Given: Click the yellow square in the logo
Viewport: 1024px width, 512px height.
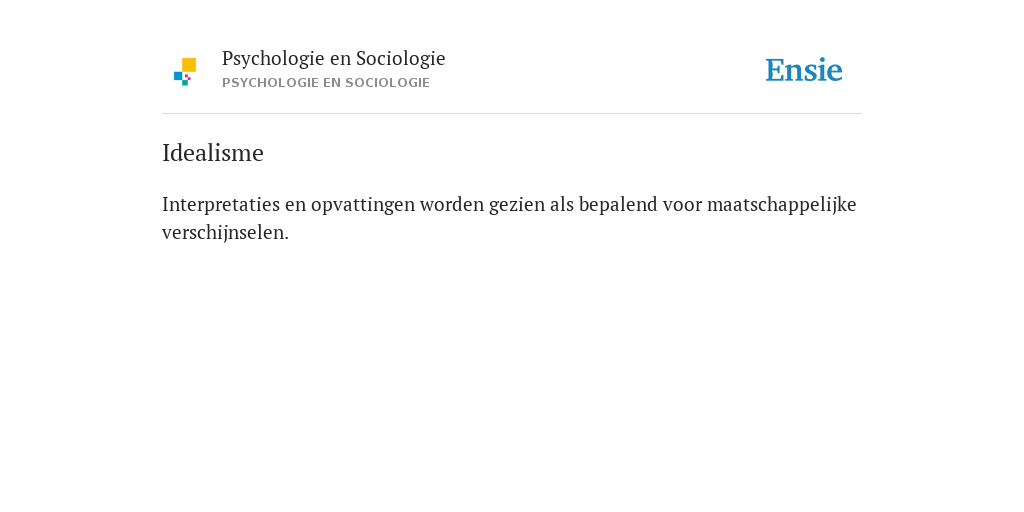Looking at the screenshot, I should pyautogui.click(x=189, y=65).
